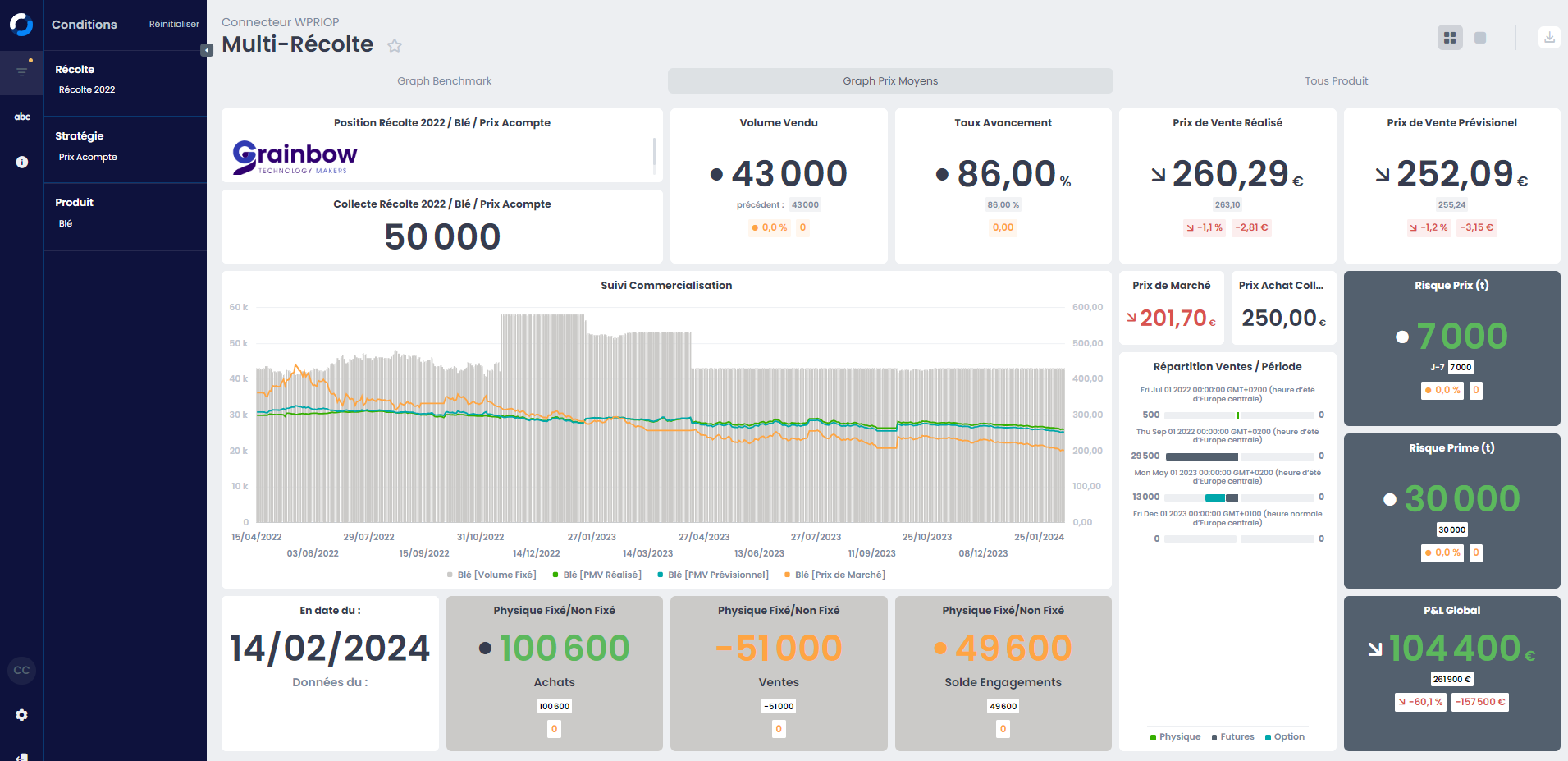Toggle Futures legend in Répartition Ventes
The height and width of the screenshot is (761, 1568).
[x=1232, y=737]
